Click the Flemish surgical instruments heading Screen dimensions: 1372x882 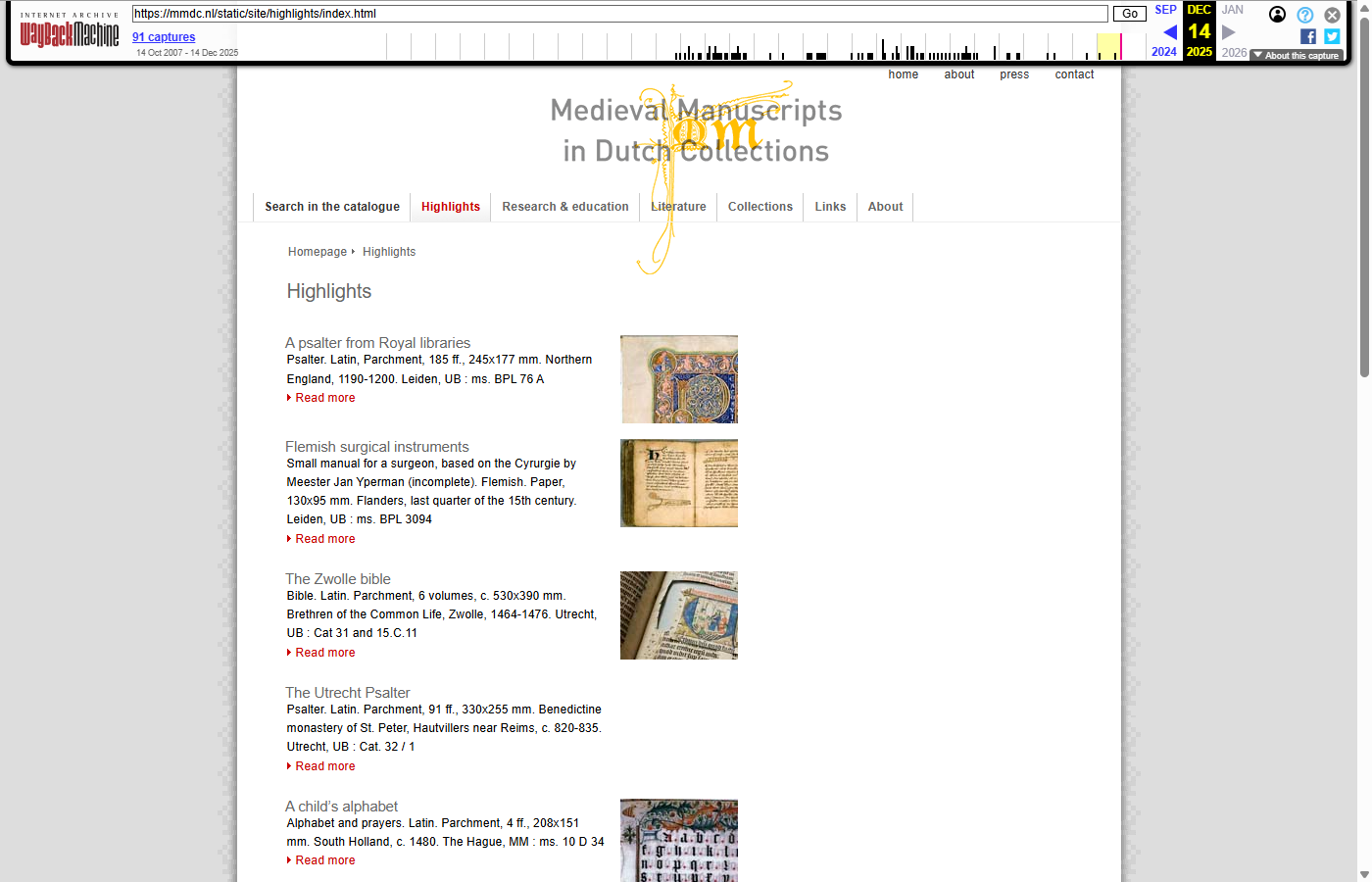click(x=376, y=447)
